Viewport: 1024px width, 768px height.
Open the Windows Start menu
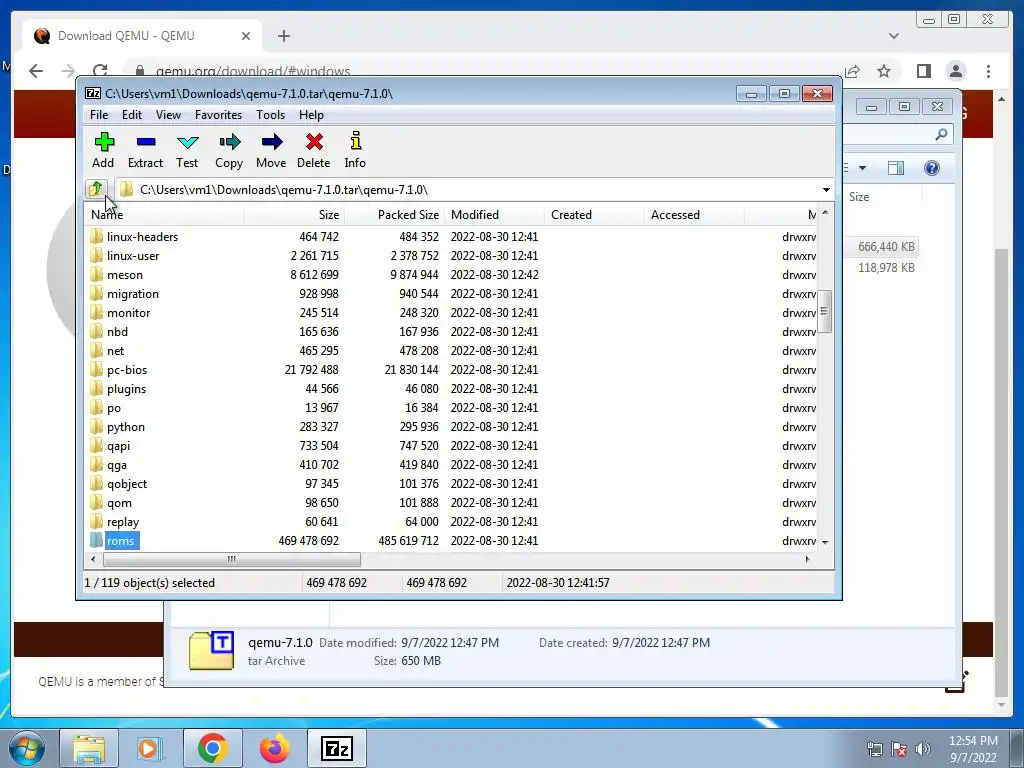pyautogui.click(x=27, y=748)
